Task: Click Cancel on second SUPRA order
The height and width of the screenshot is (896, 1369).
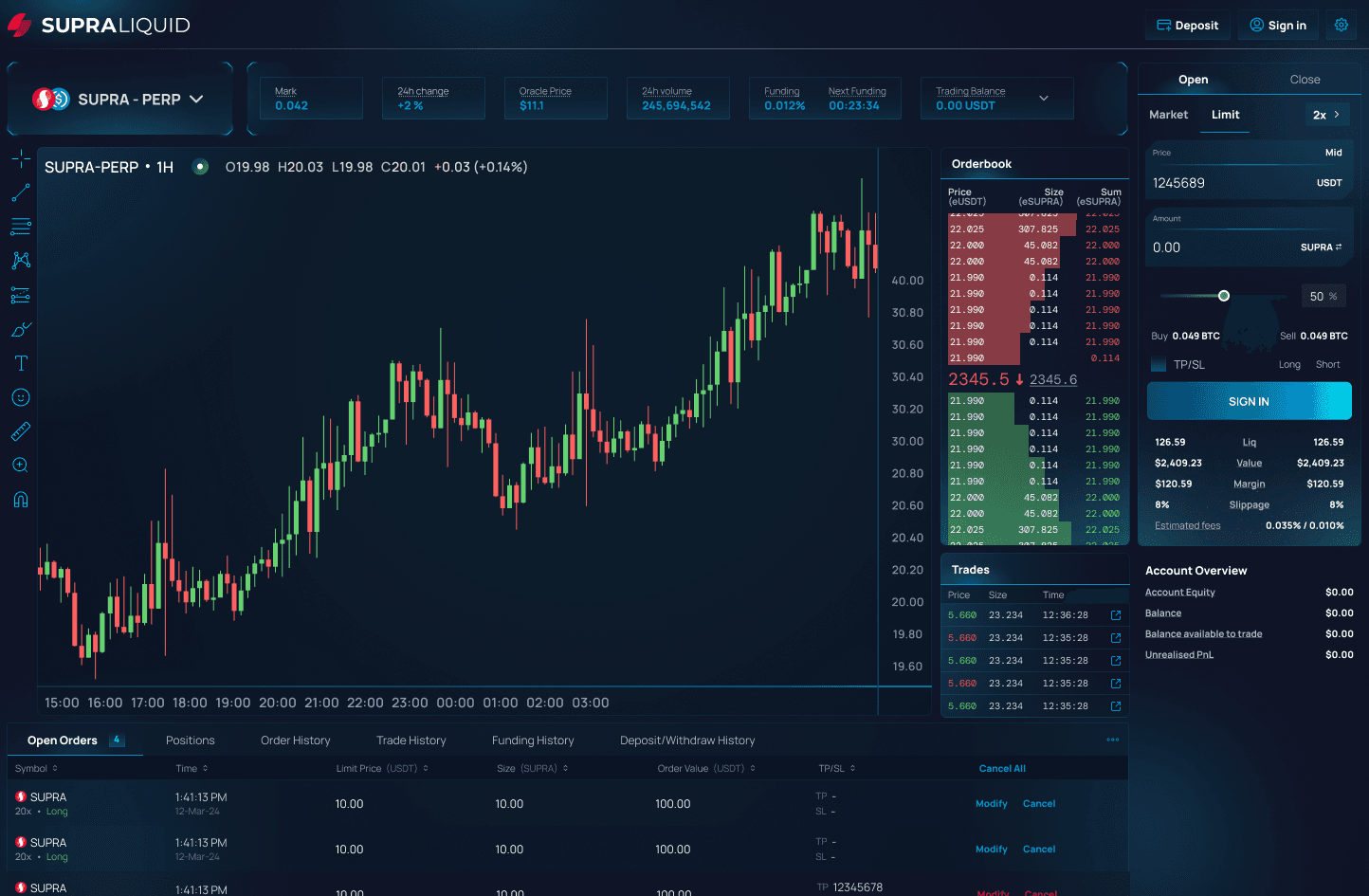Action: click(x=1039, y=850)
